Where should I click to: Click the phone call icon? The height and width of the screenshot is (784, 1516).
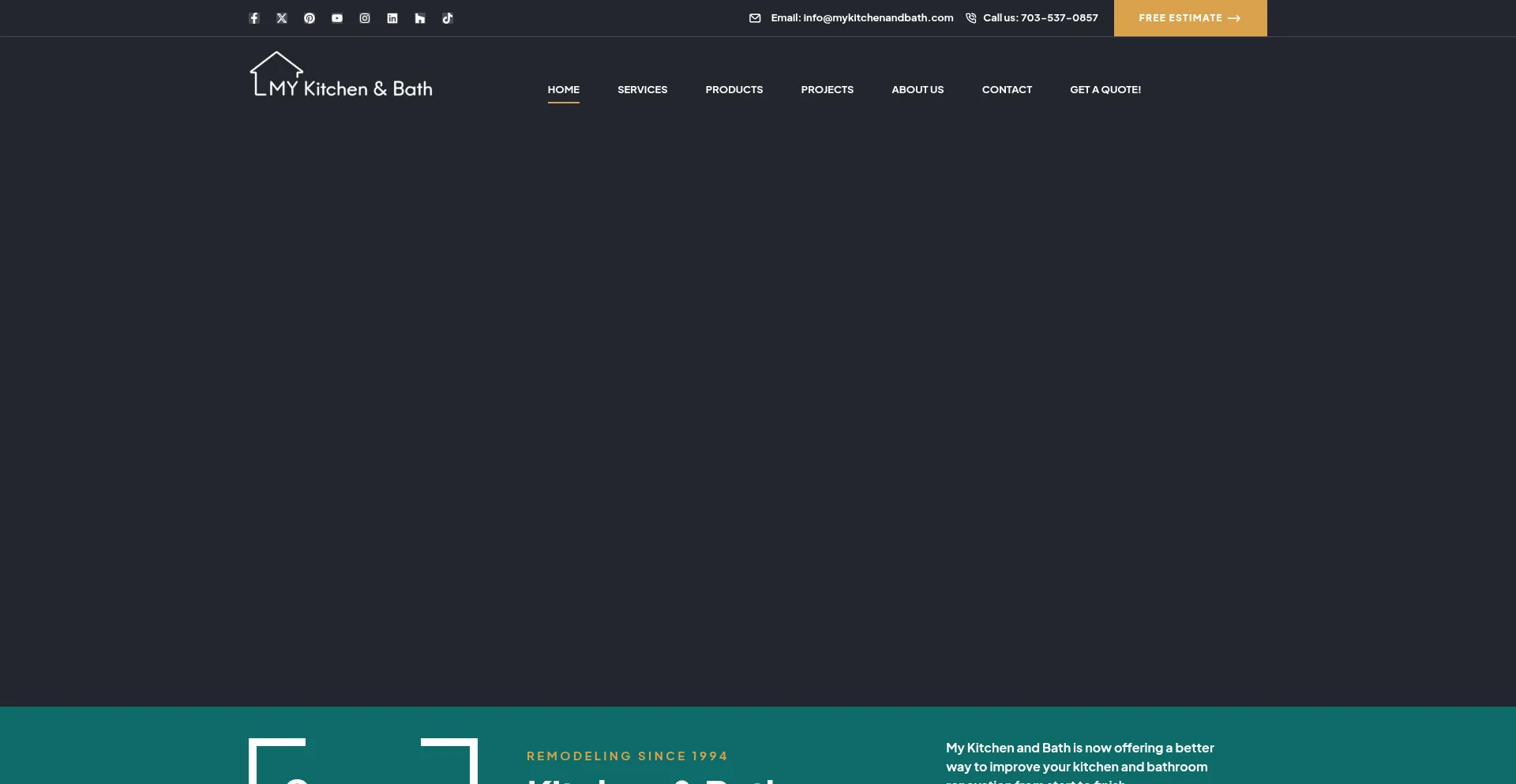(x=971, y=18)
